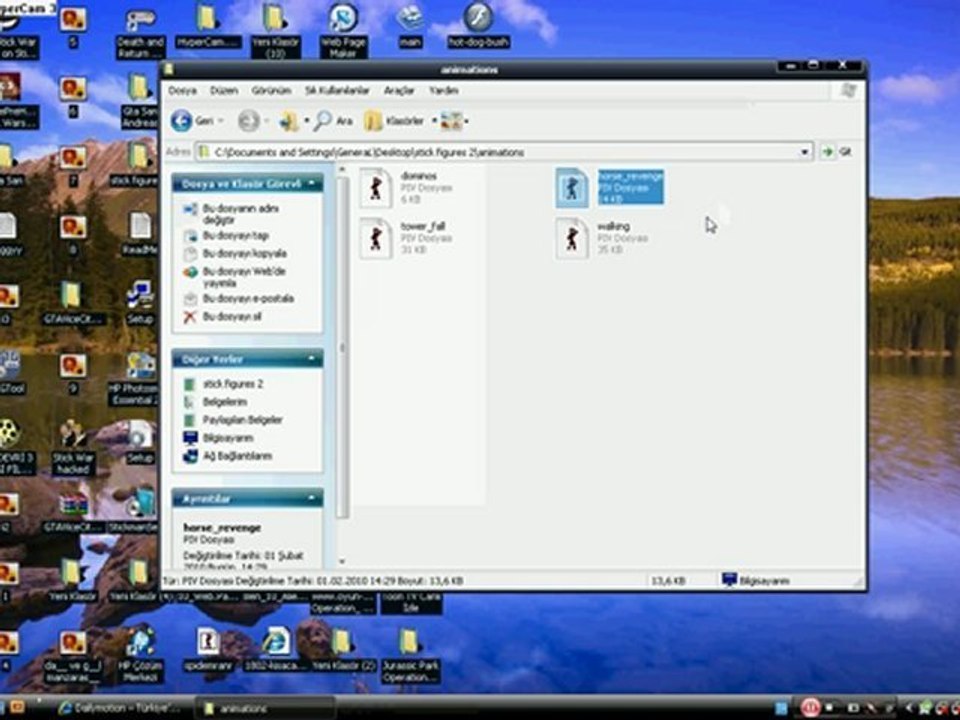This screenshot has width=960, height=720.
Task: Open Bilgisayarım from Diğer Yerler
Action: (x=228, y=438)
